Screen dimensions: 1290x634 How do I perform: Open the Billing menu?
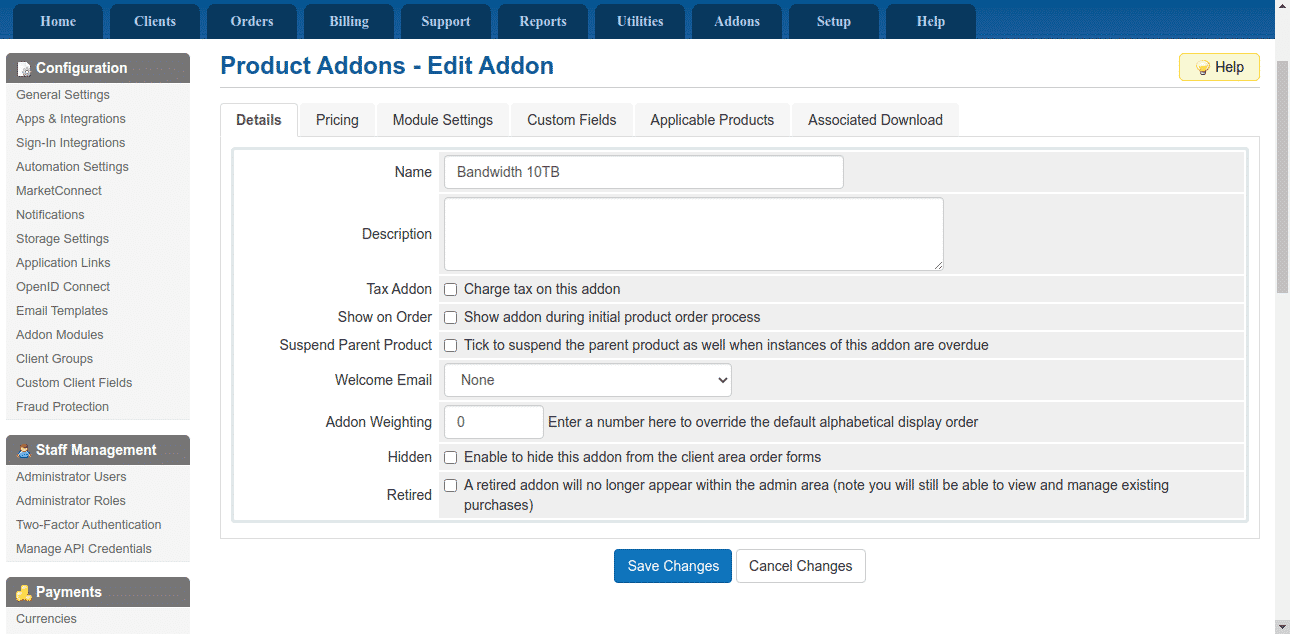349,22
